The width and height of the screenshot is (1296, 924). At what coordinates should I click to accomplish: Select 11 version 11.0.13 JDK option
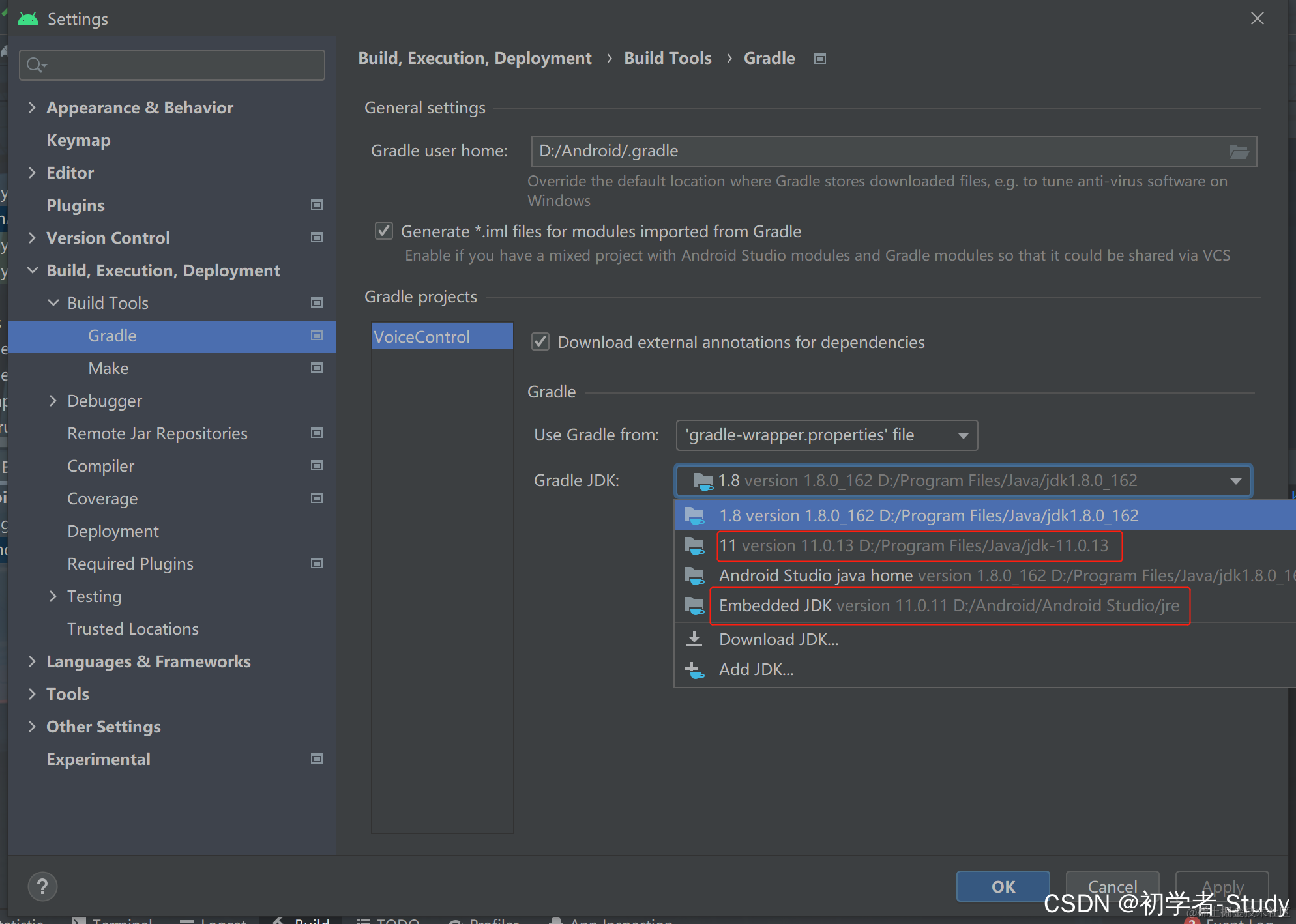pyautogui.click(x=913, y=546)
